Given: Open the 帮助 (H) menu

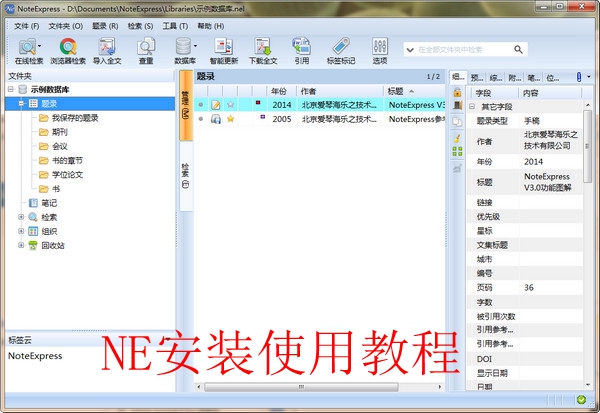Looking at the screenshot, I should point(210,26).
